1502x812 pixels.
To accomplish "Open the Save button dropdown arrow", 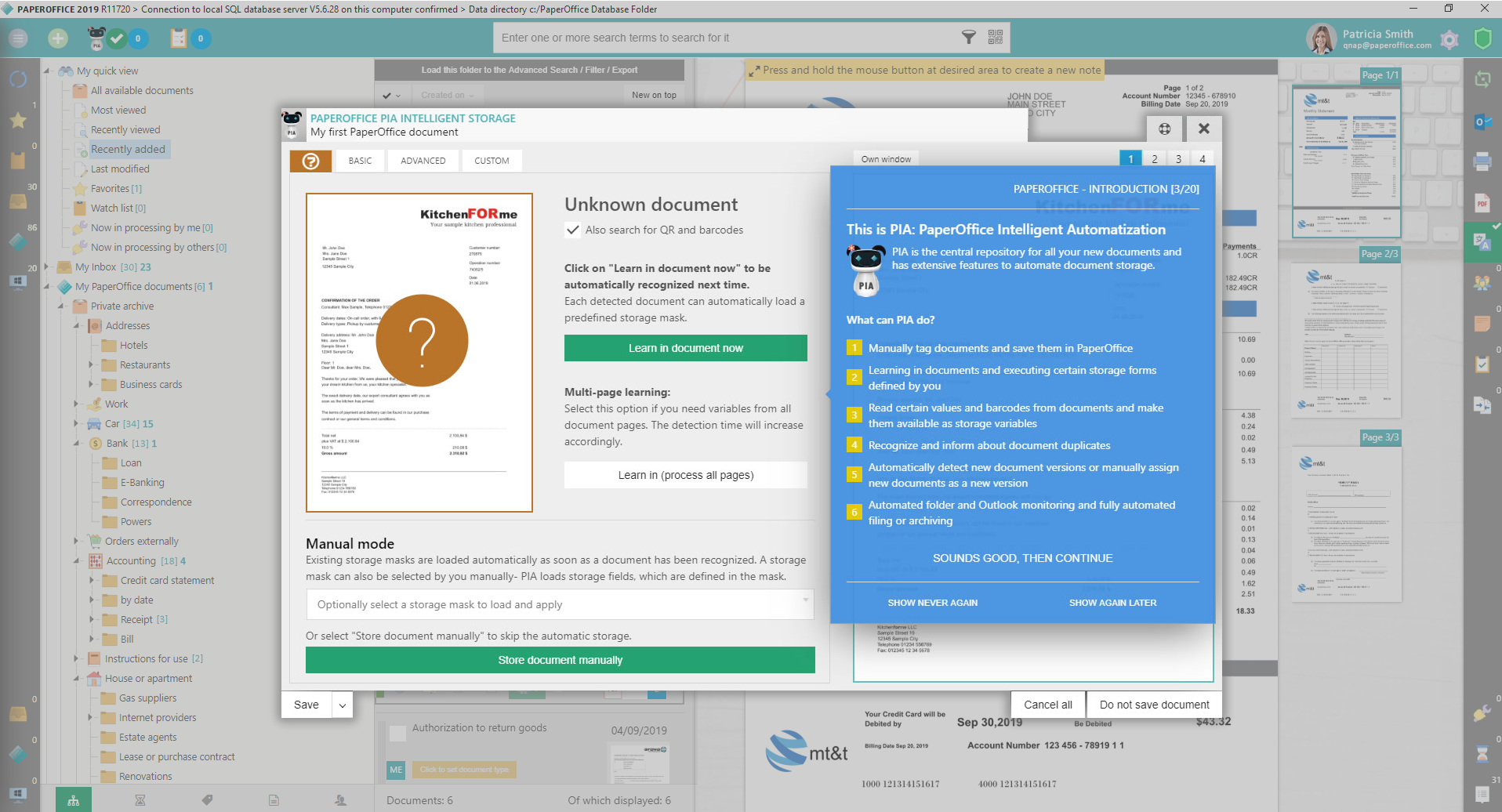I will click(343, 705).
